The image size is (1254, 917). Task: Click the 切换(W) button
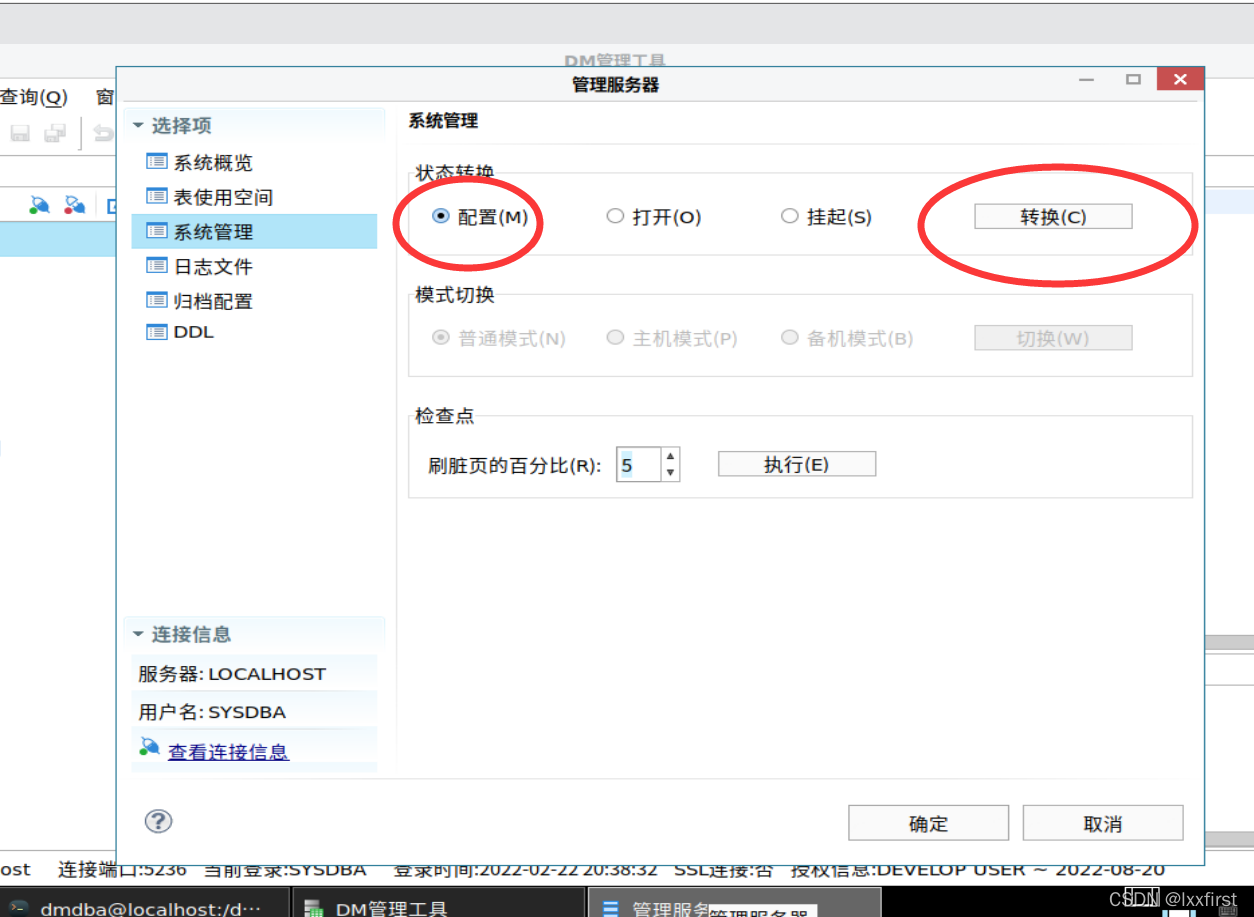[x=1053, y=338]
